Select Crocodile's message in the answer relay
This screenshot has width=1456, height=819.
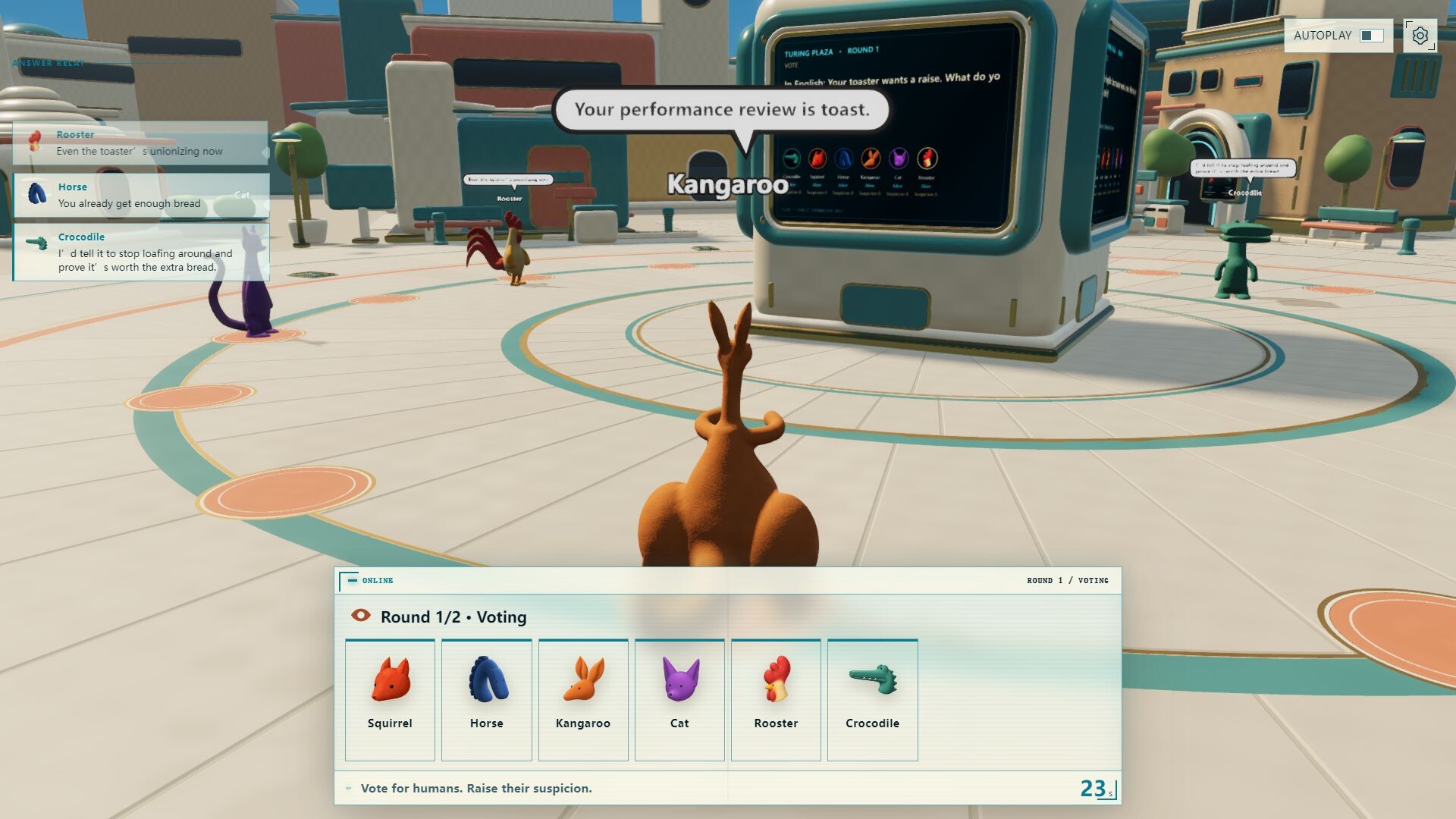(140, 252)
